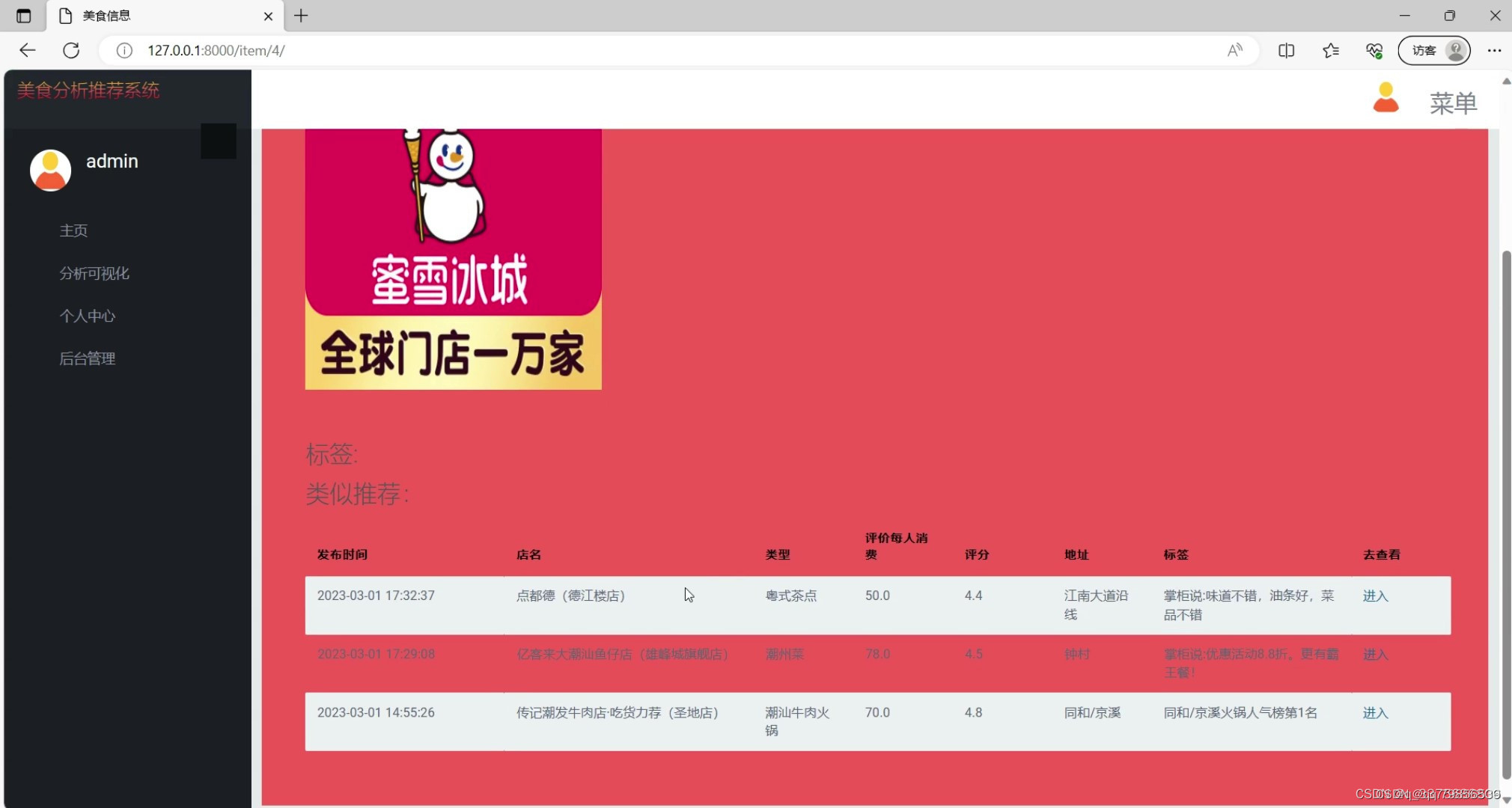Click the 蜜雪冰城 store image
The width and height of the screenshot is (1512, 808).
pyautogui.click(x=453, y=258)
